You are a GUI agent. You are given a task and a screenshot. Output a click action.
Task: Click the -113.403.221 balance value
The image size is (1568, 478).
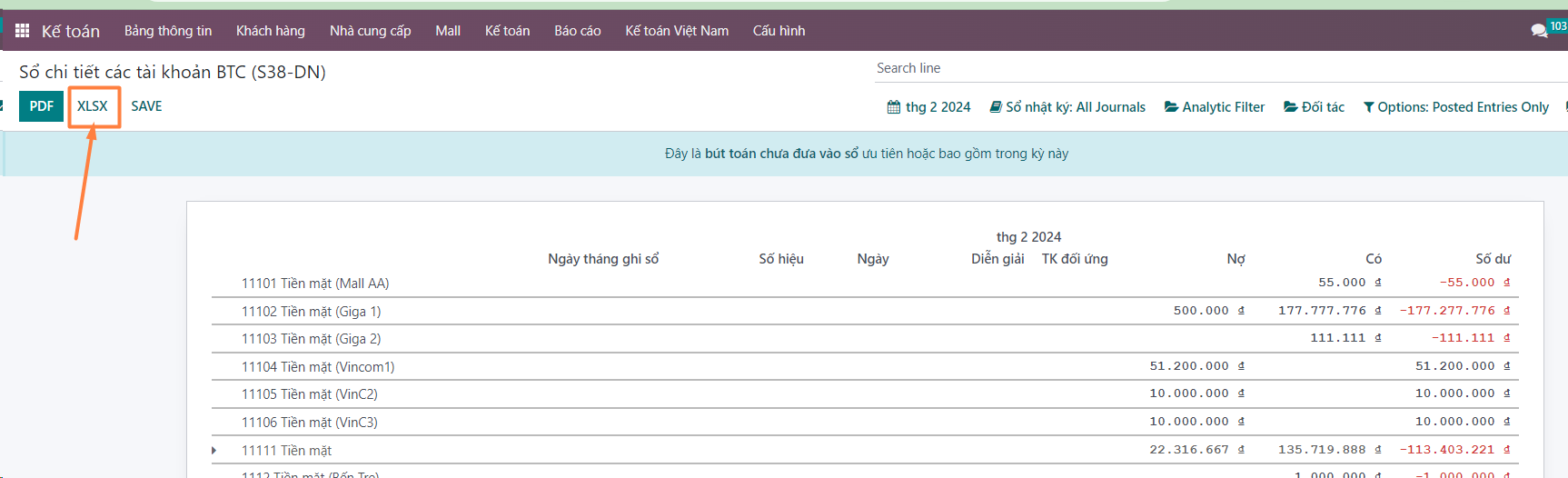pyautogui.click(x=1455, y=450)
